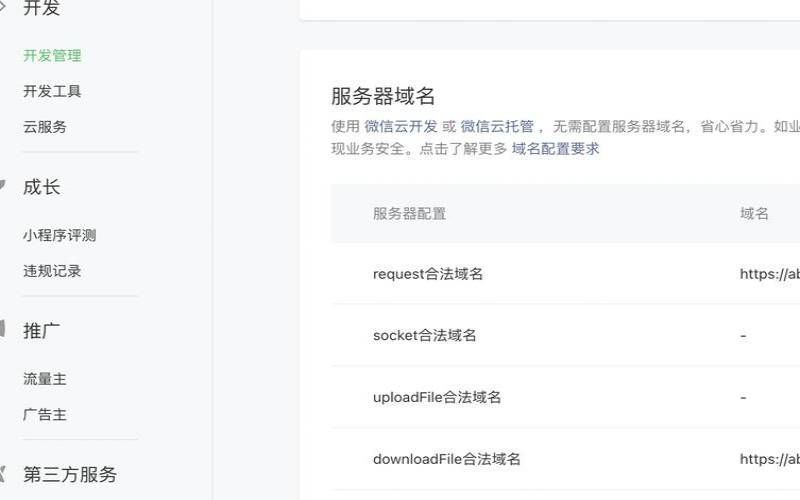Select 云服务 in the sidebar
The height and width of the screenshot is (500, 800).
pyautogui.click(x=45, y=127)
